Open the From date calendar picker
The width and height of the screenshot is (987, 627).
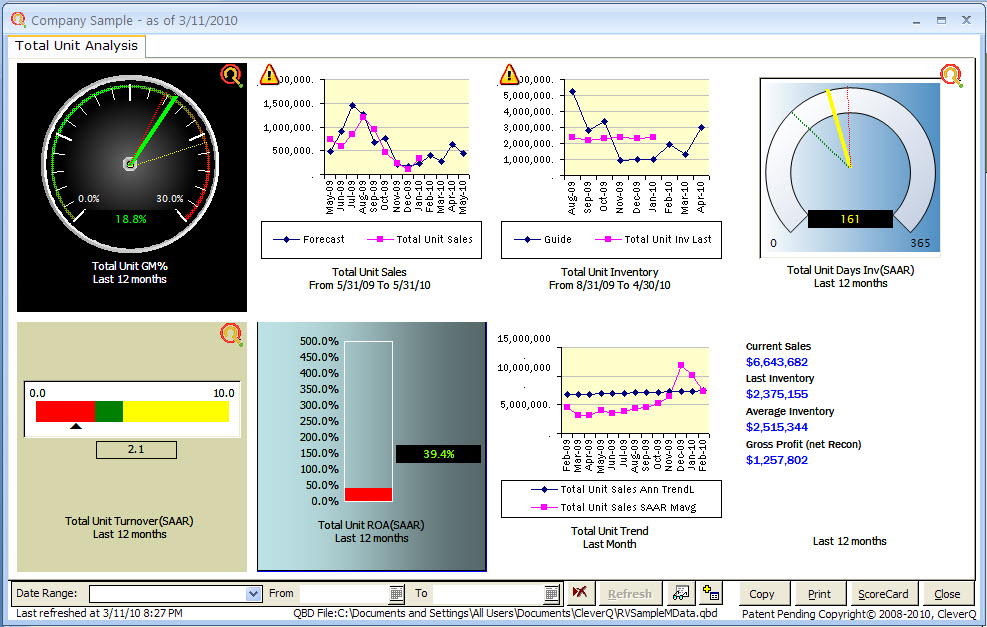pos(397,594)
